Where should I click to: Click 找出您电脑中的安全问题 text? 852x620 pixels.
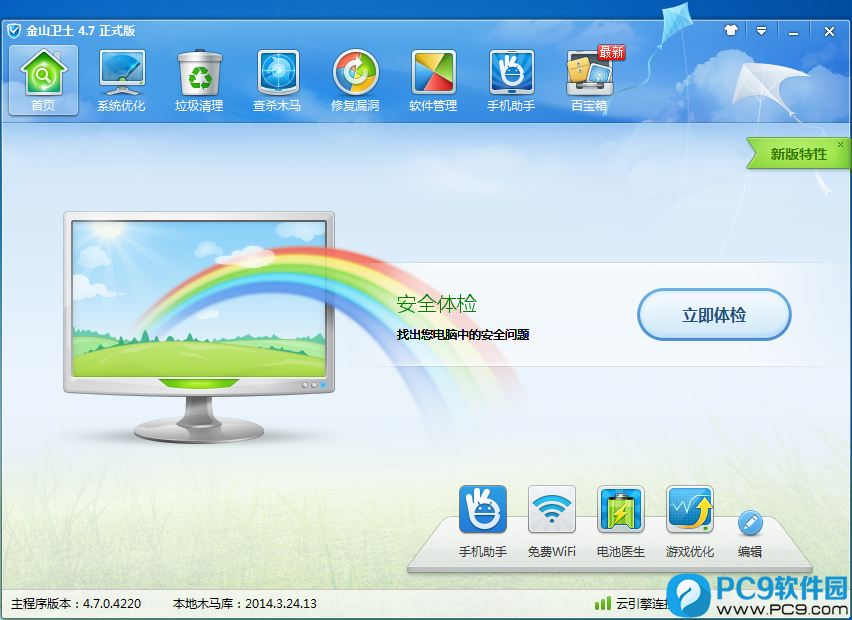463,335
